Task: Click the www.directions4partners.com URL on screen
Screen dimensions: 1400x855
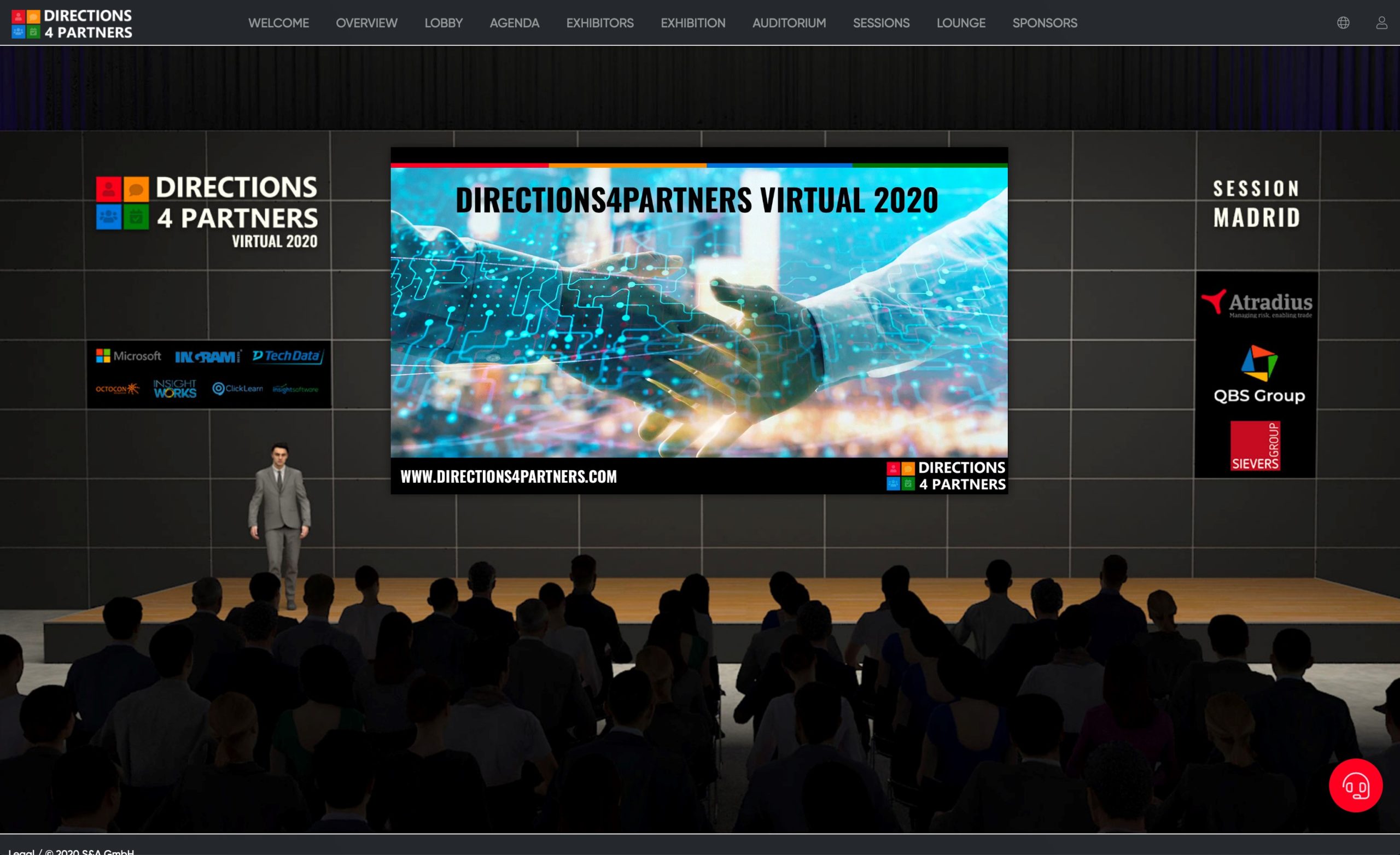Action: tap(509, 476)
